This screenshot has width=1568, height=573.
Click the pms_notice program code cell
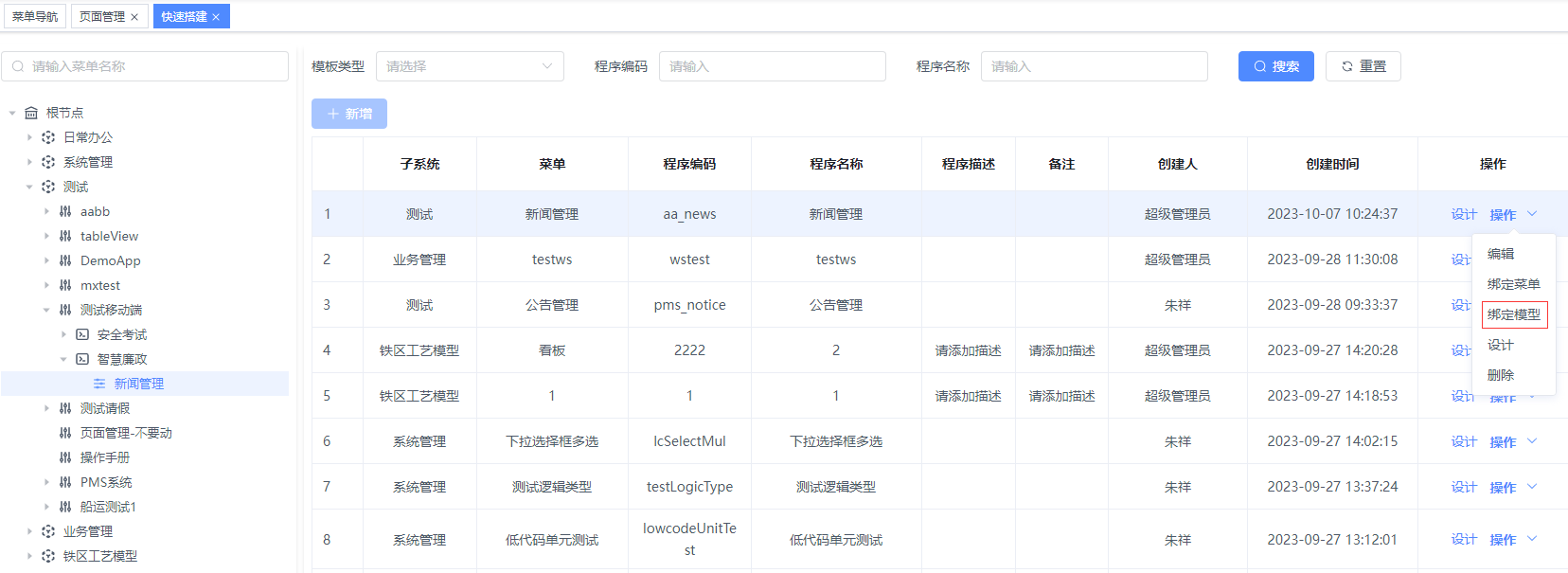click(x=689, y=305)
